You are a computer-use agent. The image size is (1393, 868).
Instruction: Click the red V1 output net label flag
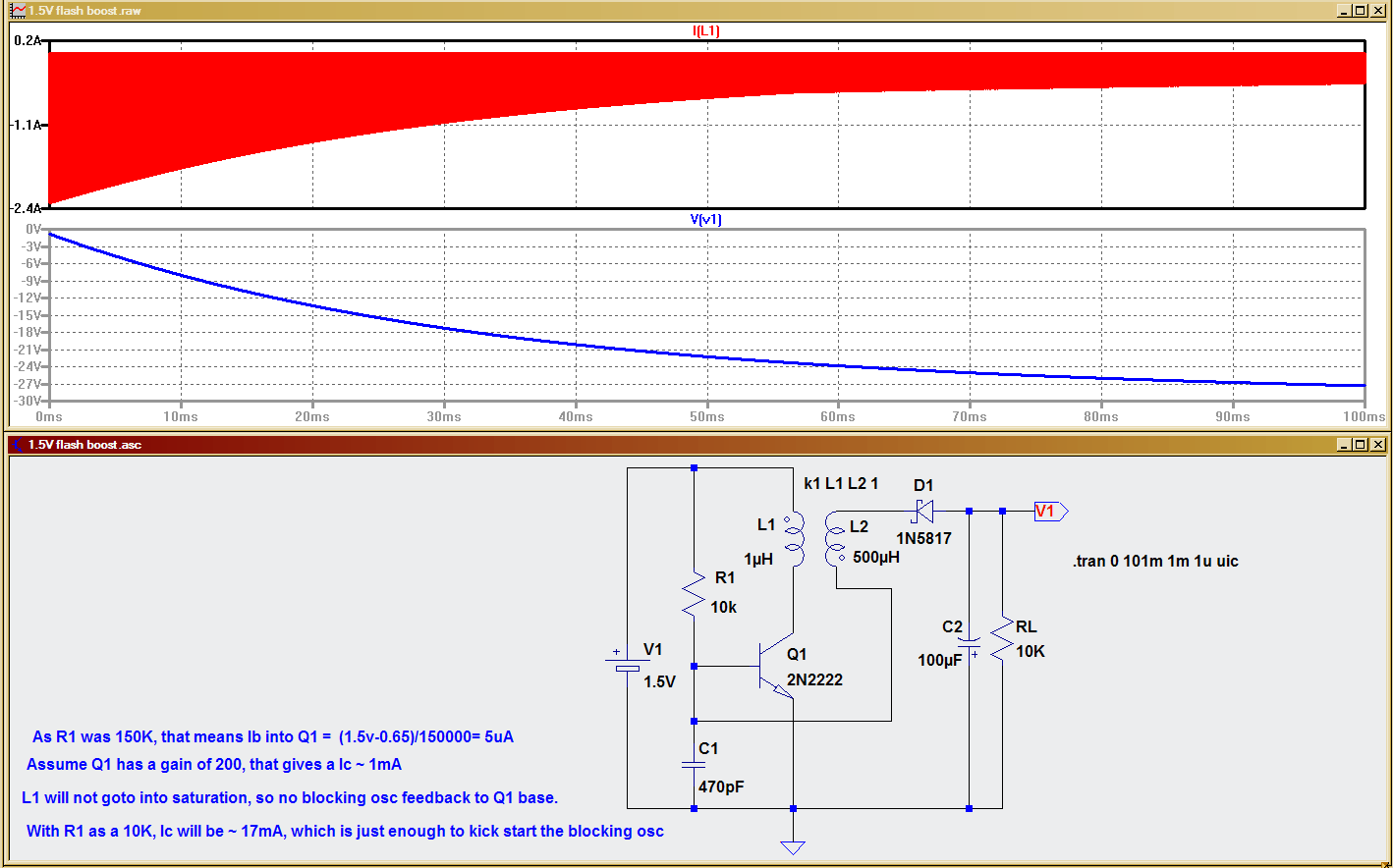click(1051, 512)
